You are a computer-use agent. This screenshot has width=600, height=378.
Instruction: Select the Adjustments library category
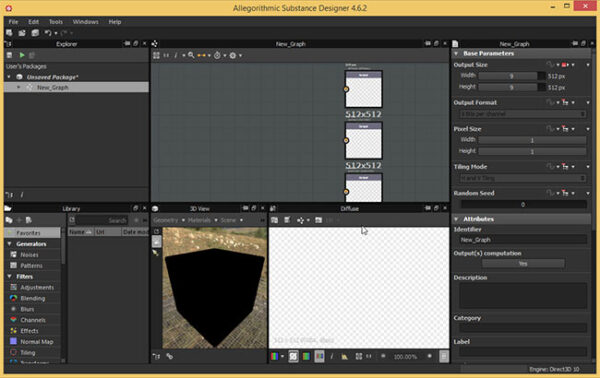click(37, 287)
